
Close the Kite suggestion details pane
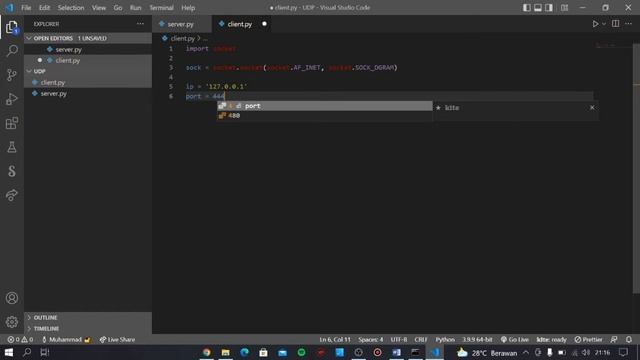592,107
